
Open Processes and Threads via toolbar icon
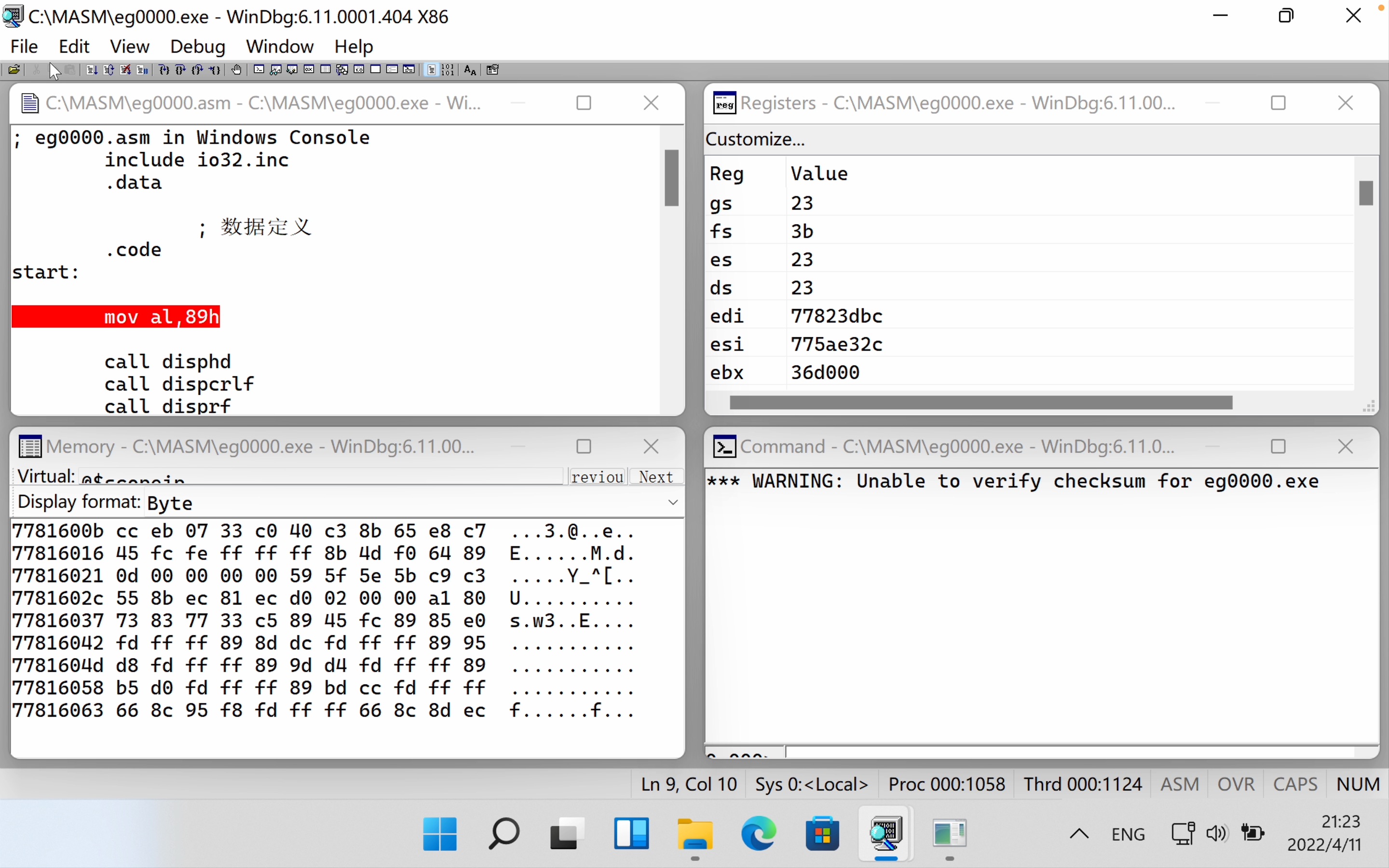point(392,69)
